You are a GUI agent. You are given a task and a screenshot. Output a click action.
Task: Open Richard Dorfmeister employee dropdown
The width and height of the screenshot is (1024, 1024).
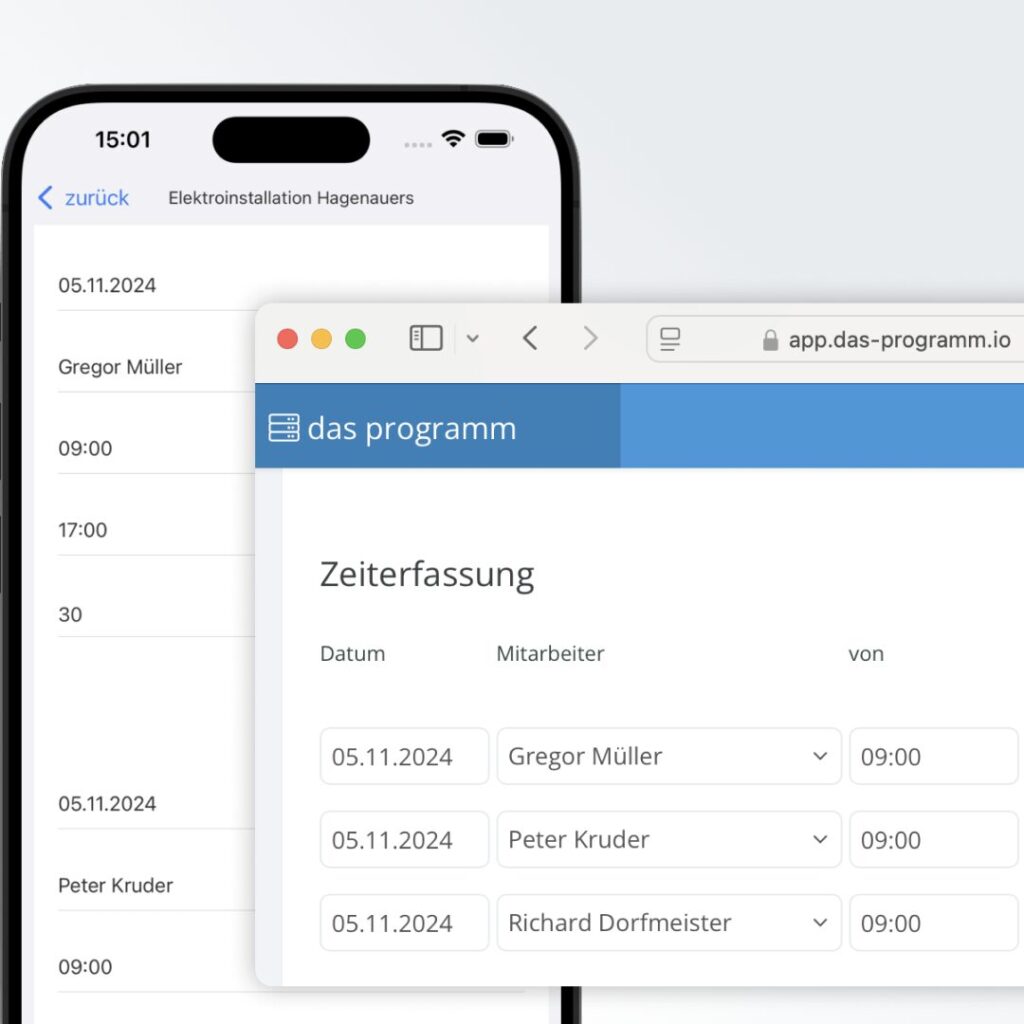pyautogui.click(x=669, y=923)
